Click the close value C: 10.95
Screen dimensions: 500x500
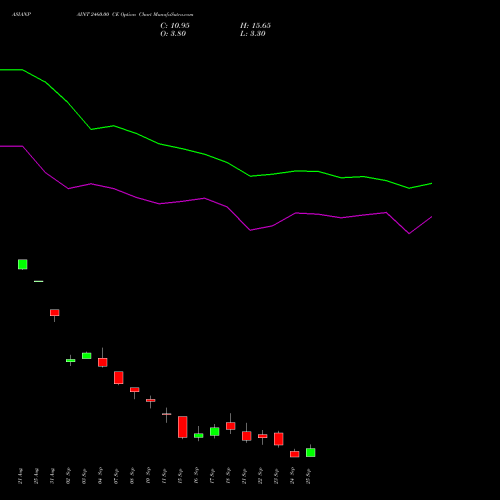(175, 26)
